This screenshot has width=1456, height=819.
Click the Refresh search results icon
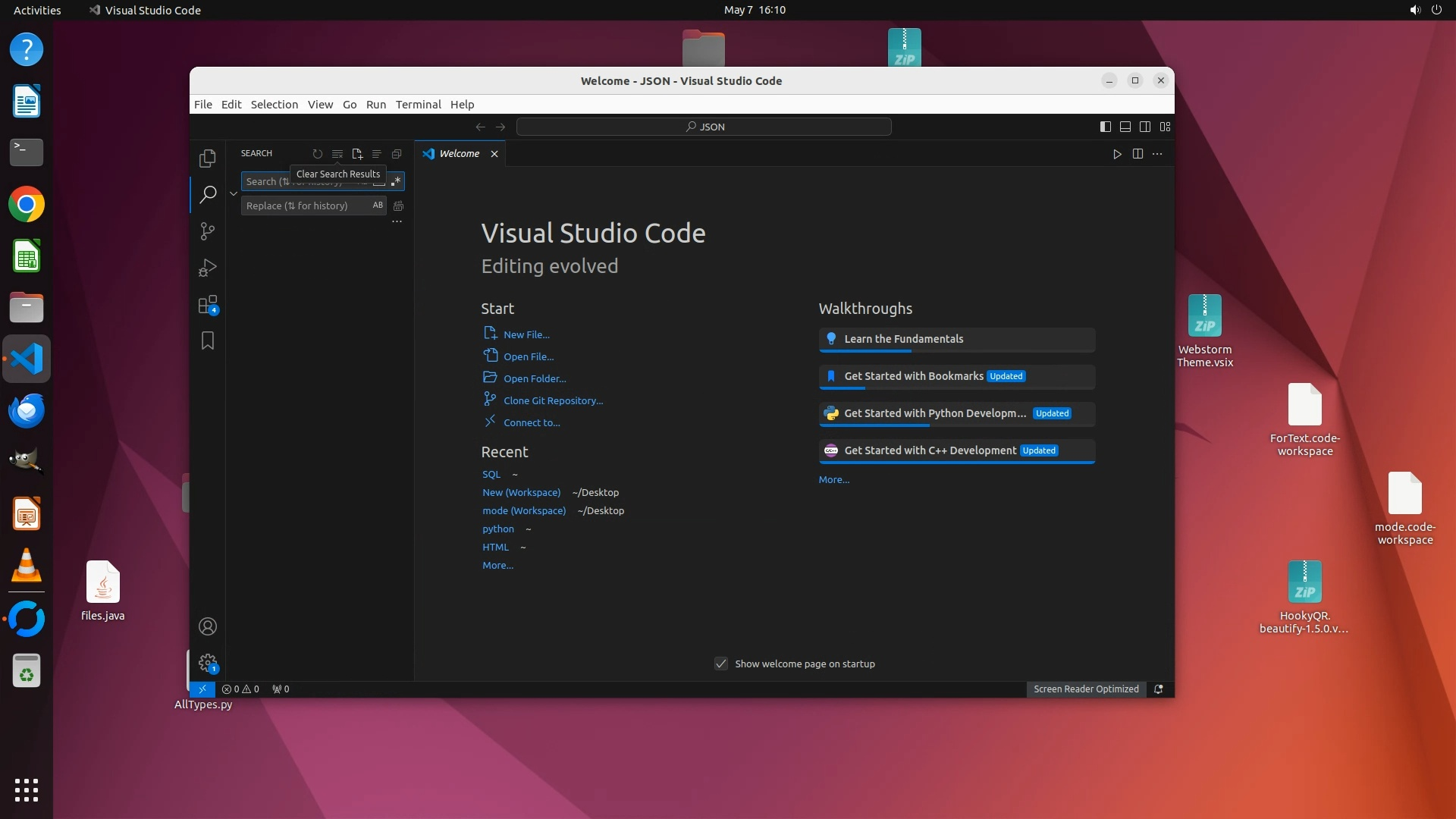click(318, 154)
